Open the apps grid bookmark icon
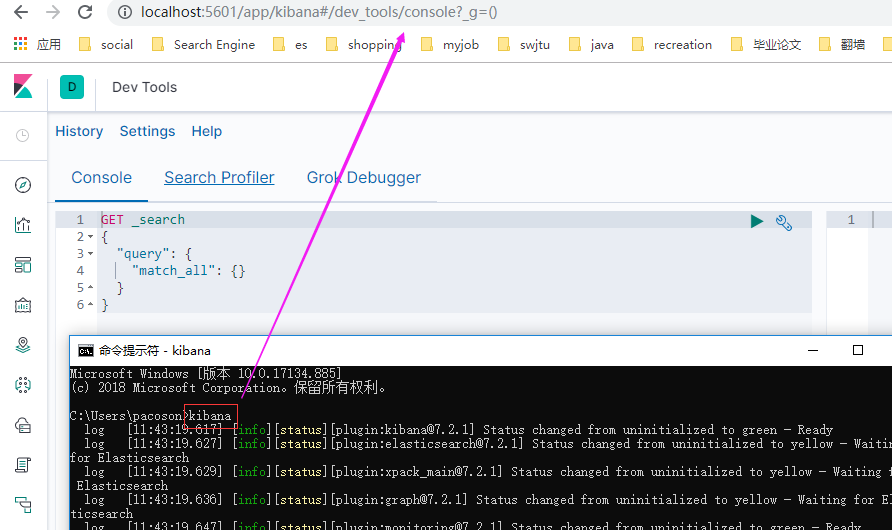 (20, 44)
